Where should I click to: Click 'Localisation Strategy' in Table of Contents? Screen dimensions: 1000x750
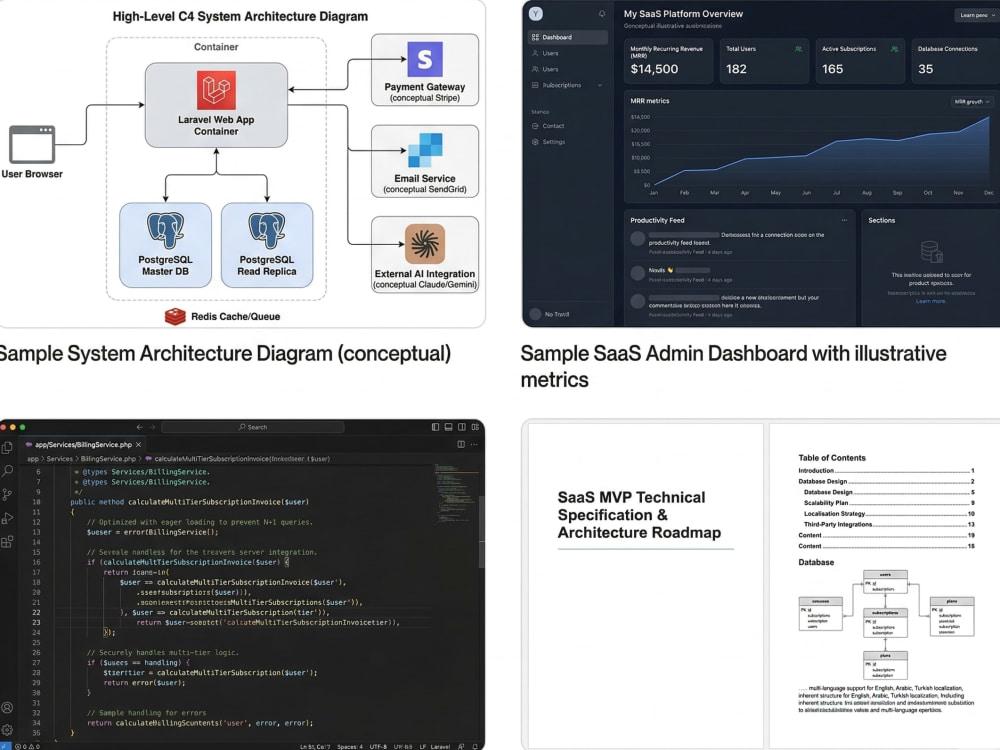click(x=834, y=513)
